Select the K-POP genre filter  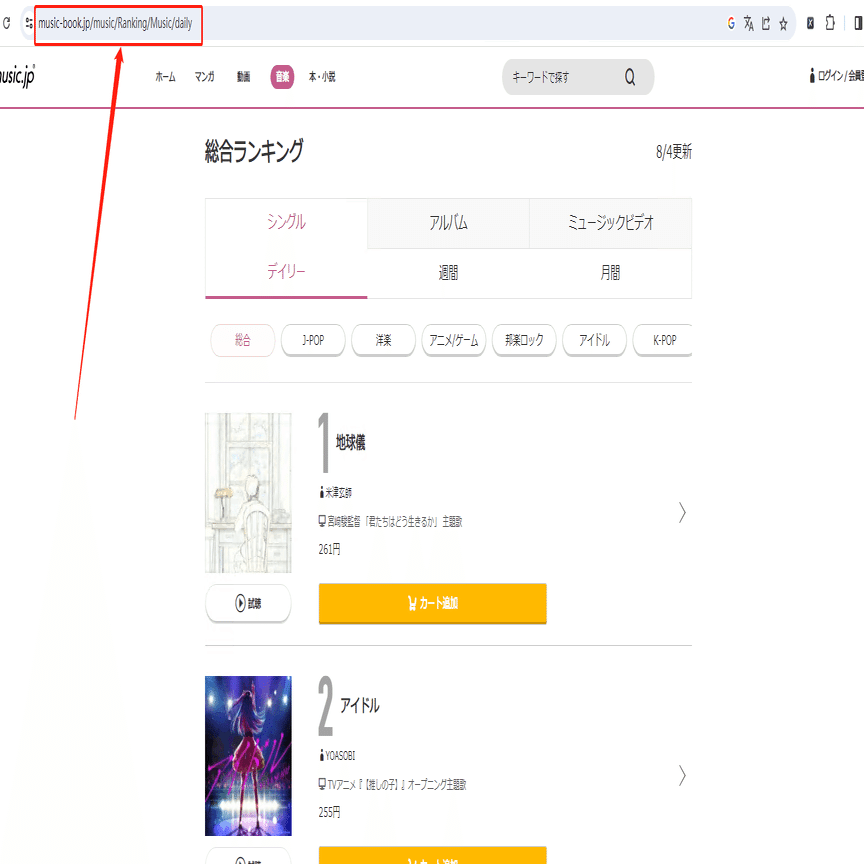[664, 341]
